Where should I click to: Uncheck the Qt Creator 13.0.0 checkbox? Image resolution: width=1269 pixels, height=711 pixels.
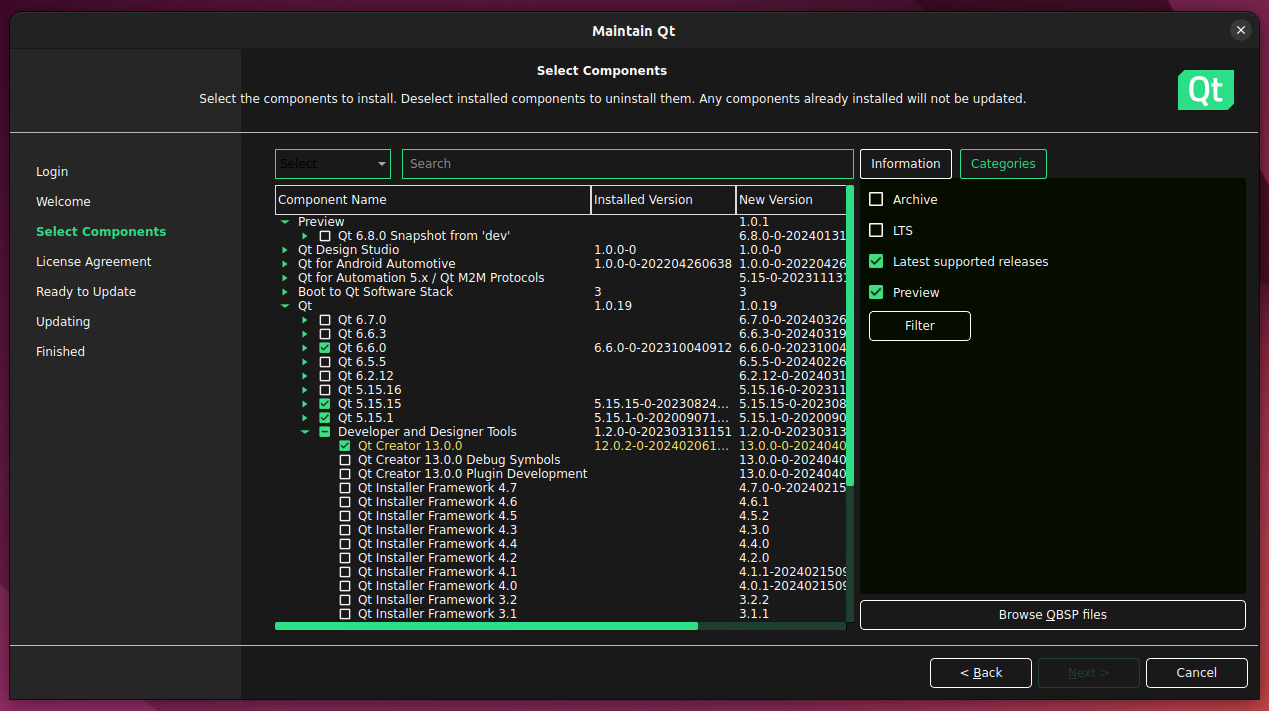pos(345,446)
